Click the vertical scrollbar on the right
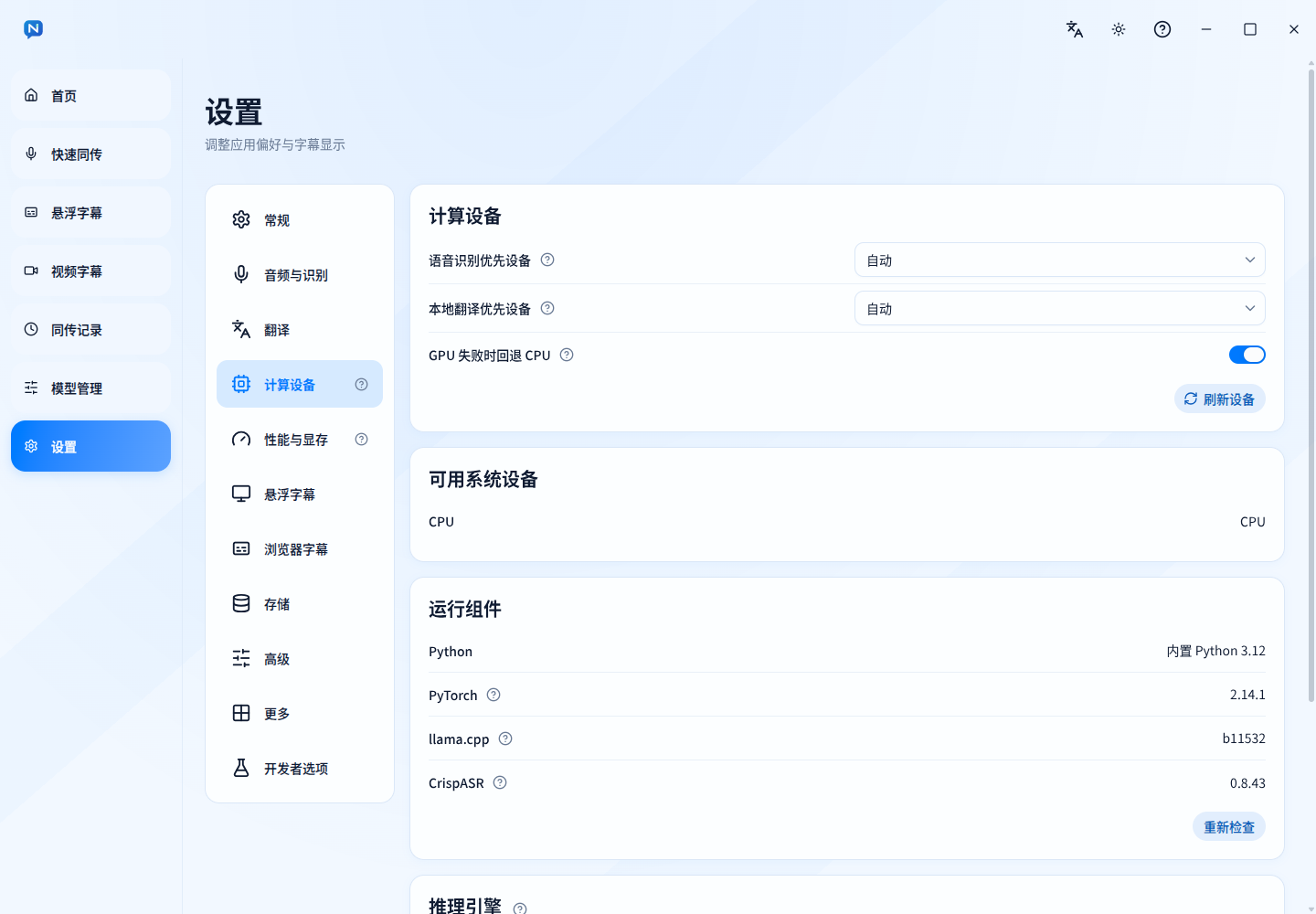1316x914 pixels. [x=1311, y=384]
